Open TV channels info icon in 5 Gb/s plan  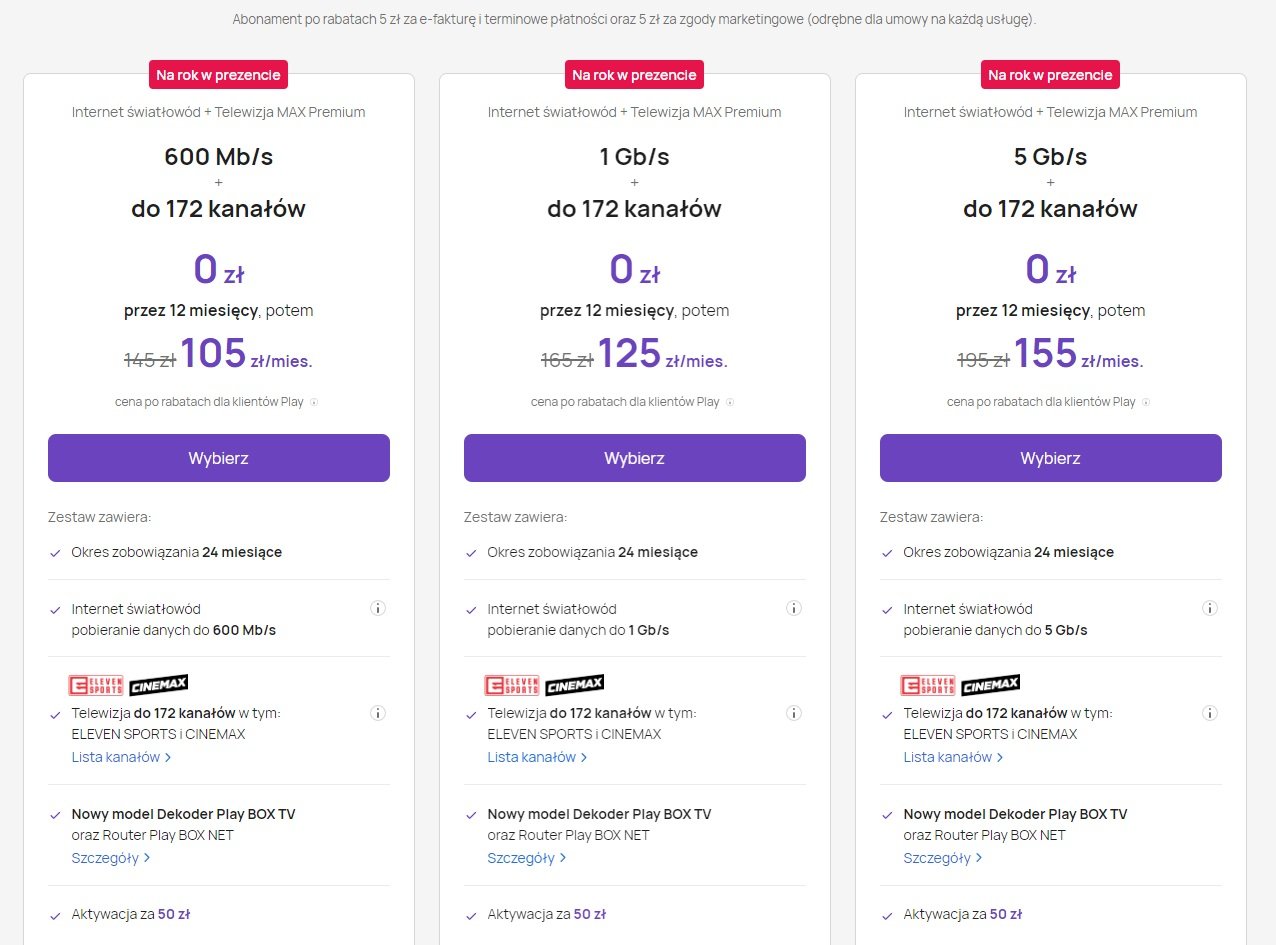click(1210, 713)
